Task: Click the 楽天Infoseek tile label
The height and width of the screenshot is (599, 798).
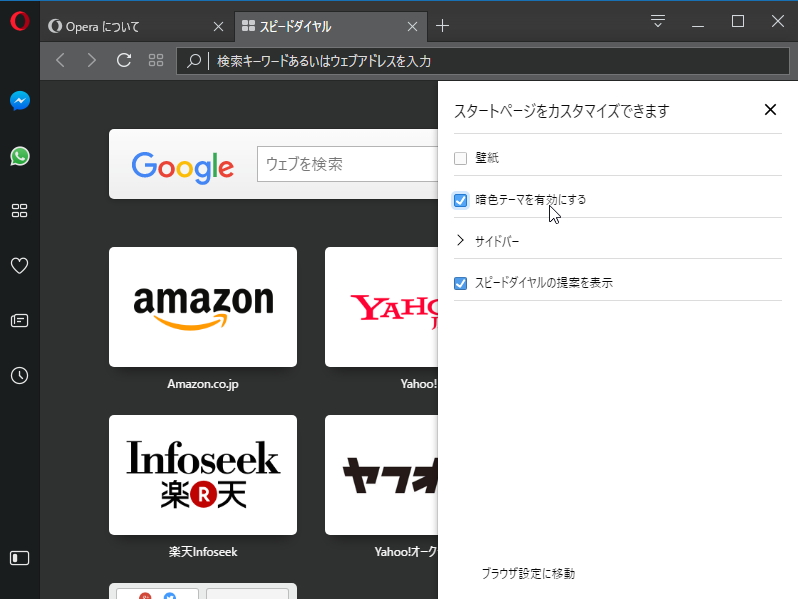Action: pos(203,552)
